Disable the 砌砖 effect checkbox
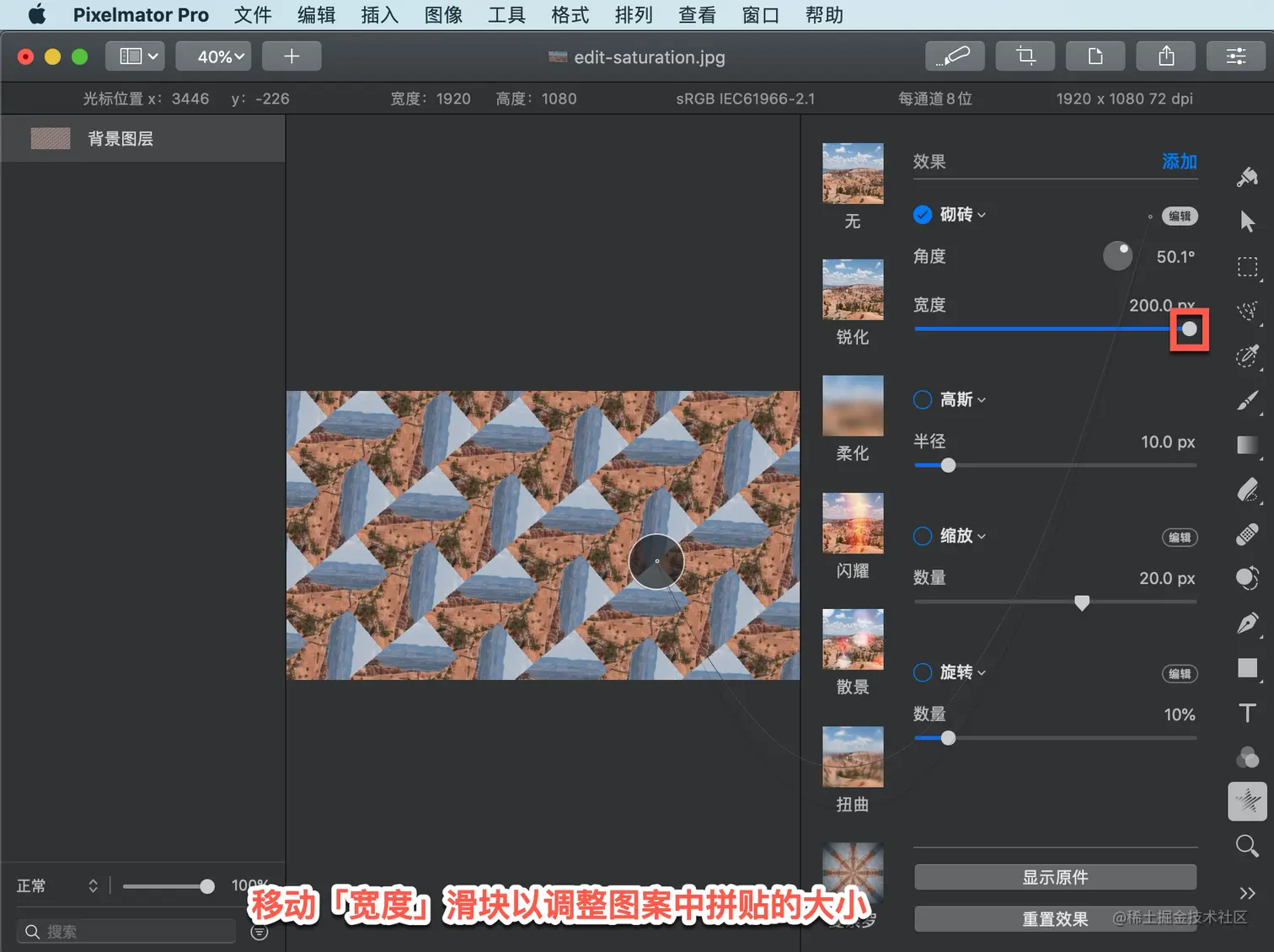Image resolution: width=1274 pixels, height=952 pixels. tap(923, 215)
